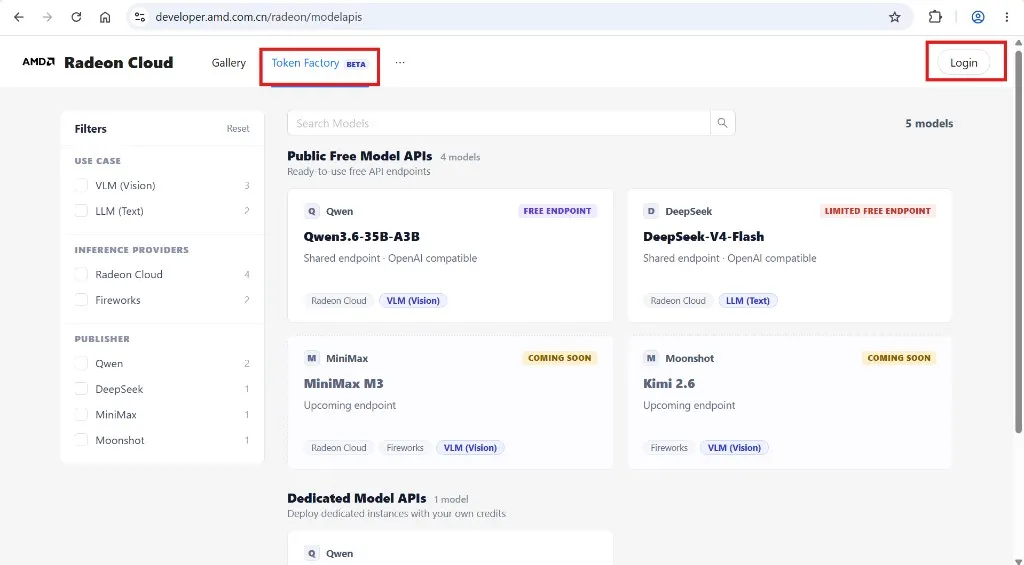Viewport: 1024px width, 565px height.
Task: Open the browser profile avatar
Action: (x=978, y=17)
